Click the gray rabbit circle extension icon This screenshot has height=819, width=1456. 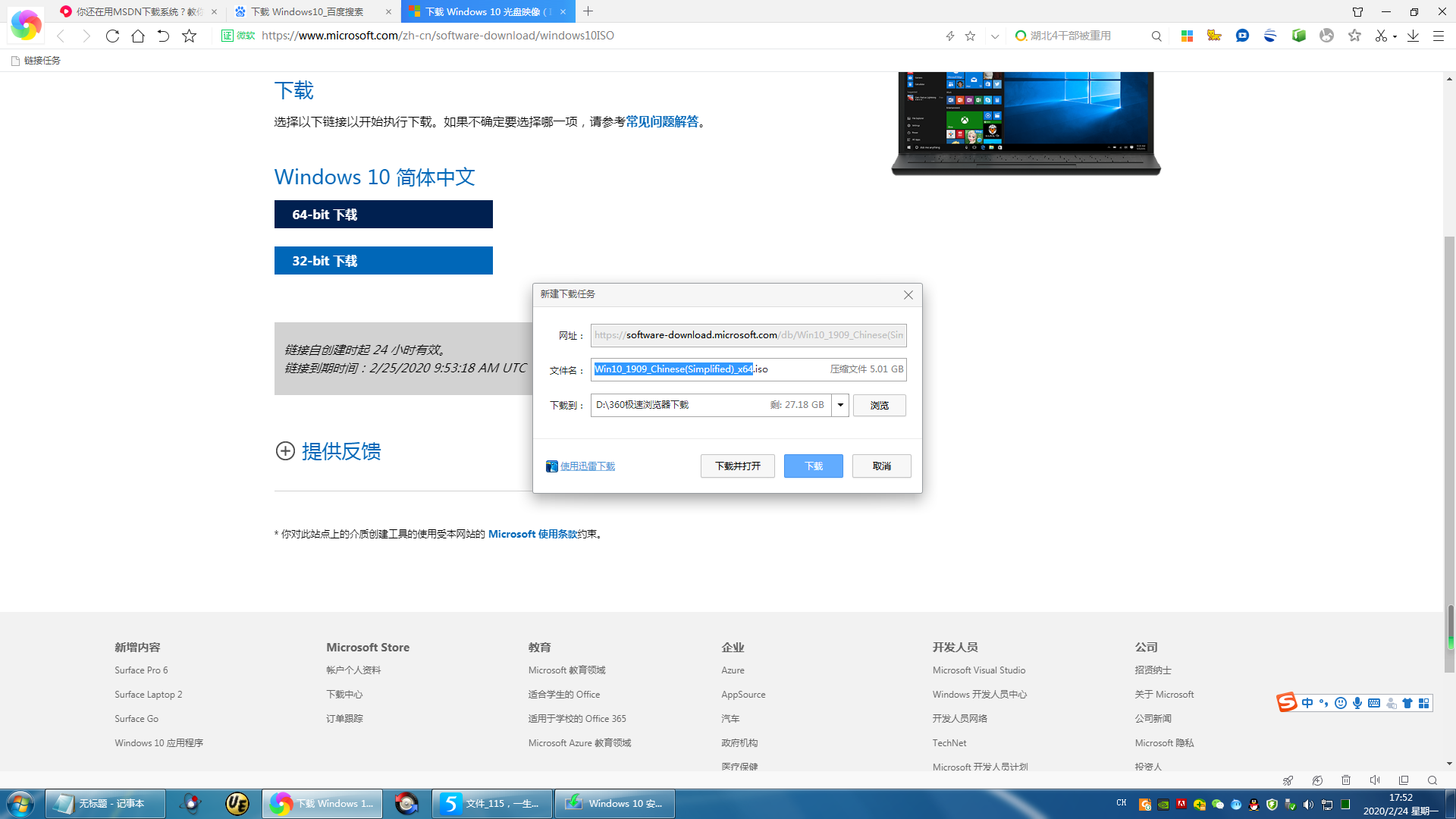click(x=1326, y=36)
